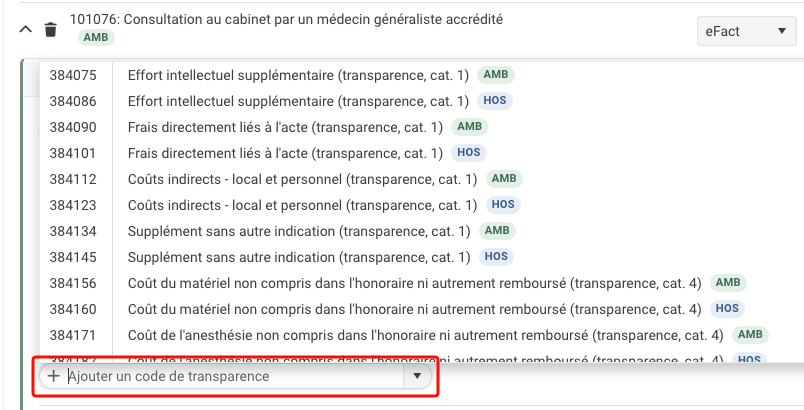This screenshot has height=410, width=804.
Task: Select code 384145 Supplément HOS option
Action: pyautogui.click(x=421, y=257)
